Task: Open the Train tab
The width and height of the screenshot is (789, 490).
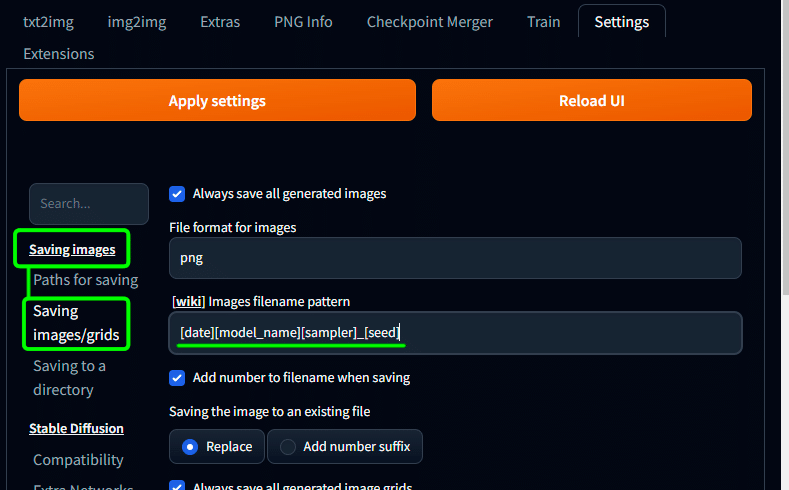Action: point(543,21)
